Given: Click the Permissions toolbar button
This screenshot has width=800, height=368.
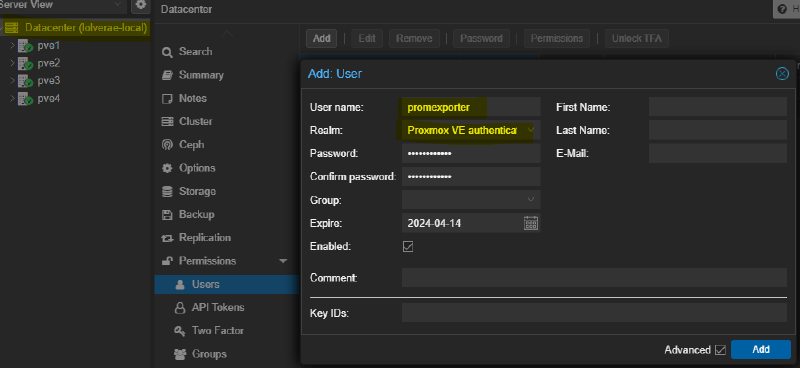Looking at the screenshot, I should tap(557, 38).
